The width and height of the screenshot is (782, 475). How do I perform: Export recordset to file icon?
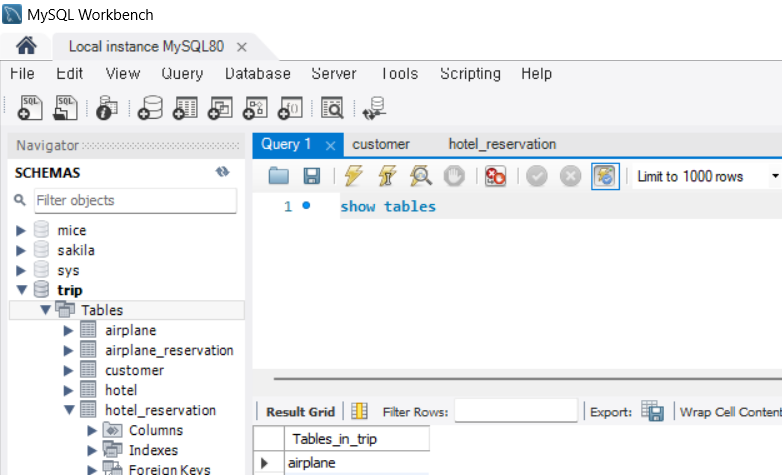click(x=652, y=411)
